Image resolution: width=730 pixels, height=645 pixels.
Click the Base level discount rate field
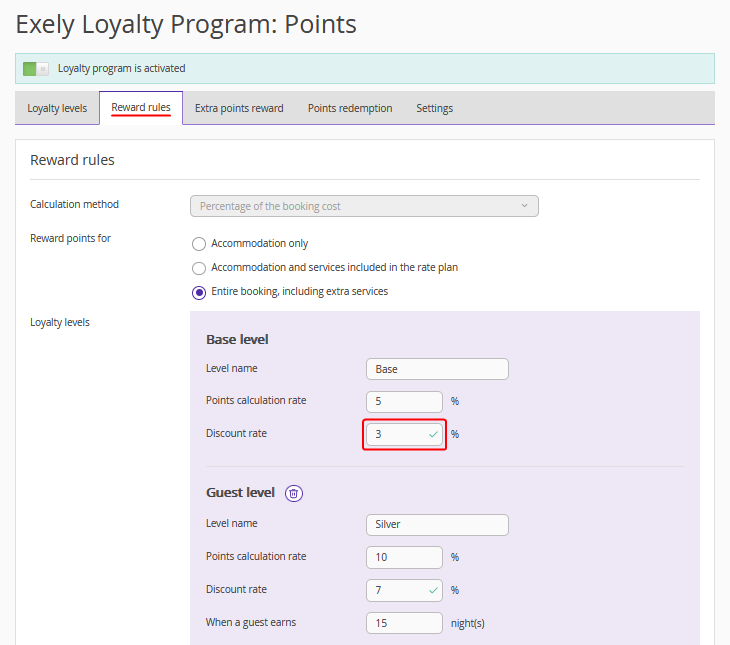[x=396, y=435]
